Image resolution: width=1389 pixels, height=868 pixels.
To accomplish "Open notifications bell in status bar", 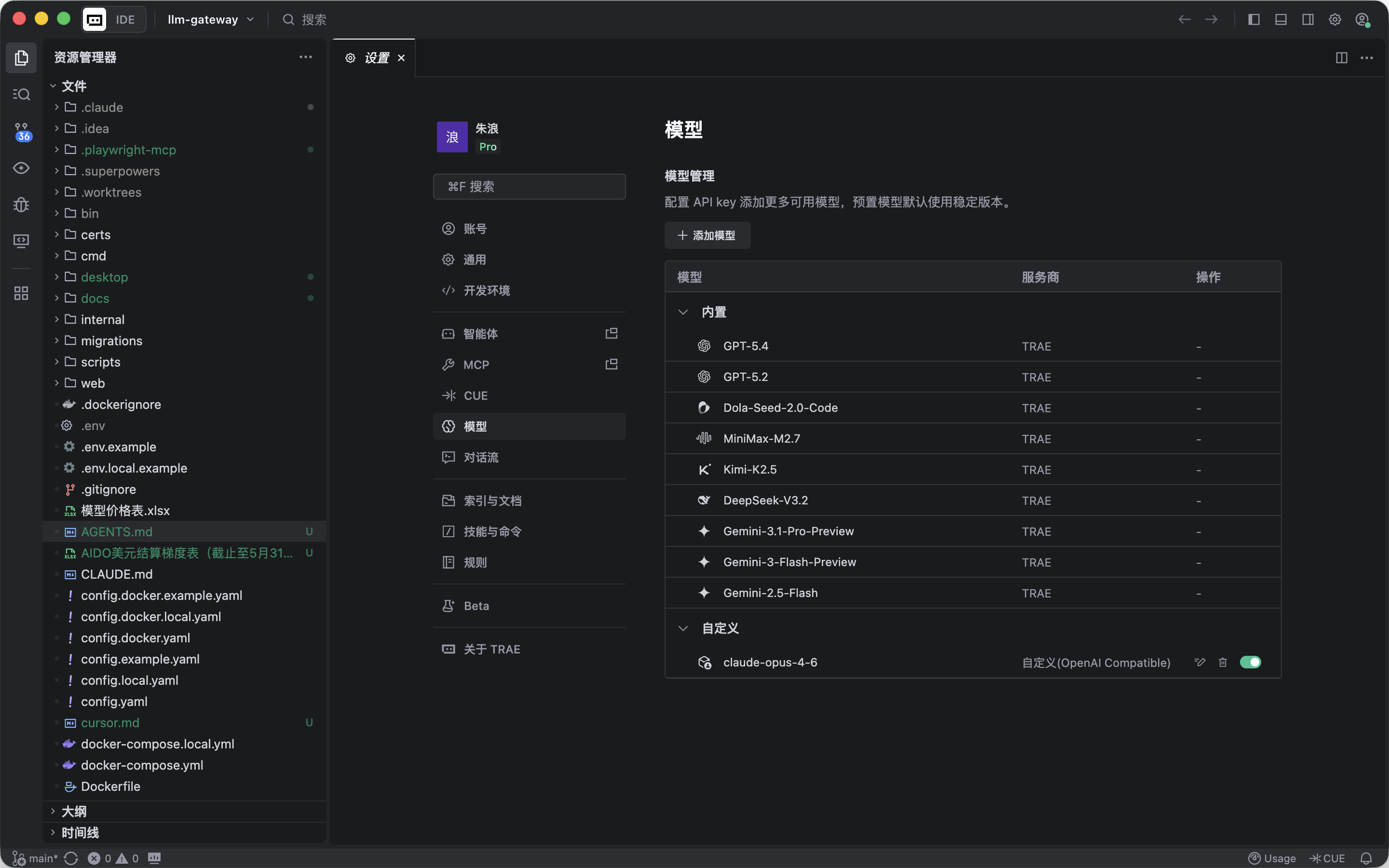I will 1366,858.
